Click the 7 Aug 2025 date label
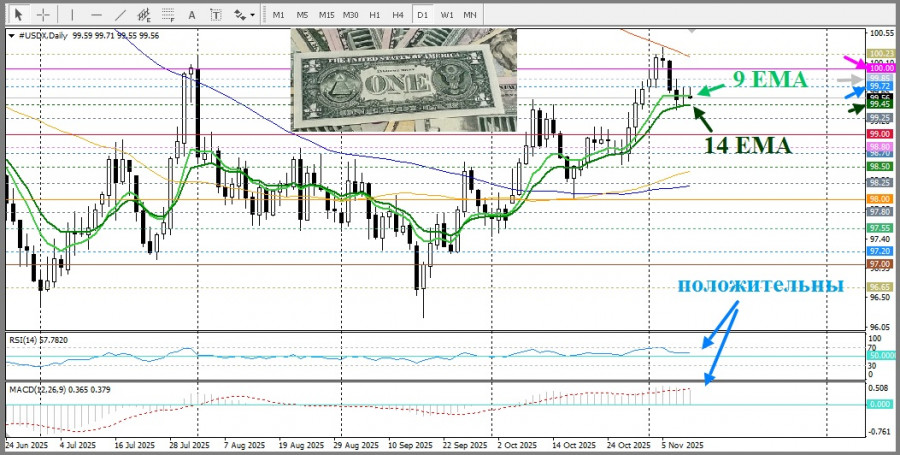 (x=246, y=445)
